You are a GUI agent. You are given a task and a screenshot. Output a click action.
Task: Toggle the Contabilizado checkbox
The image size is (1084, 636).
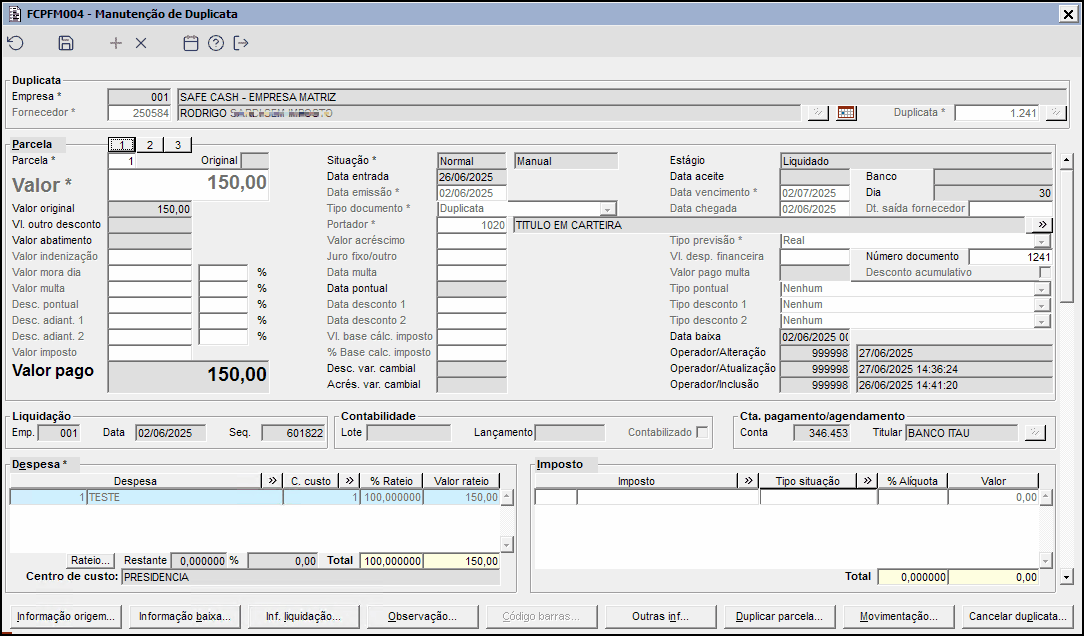tap(702, 433)
